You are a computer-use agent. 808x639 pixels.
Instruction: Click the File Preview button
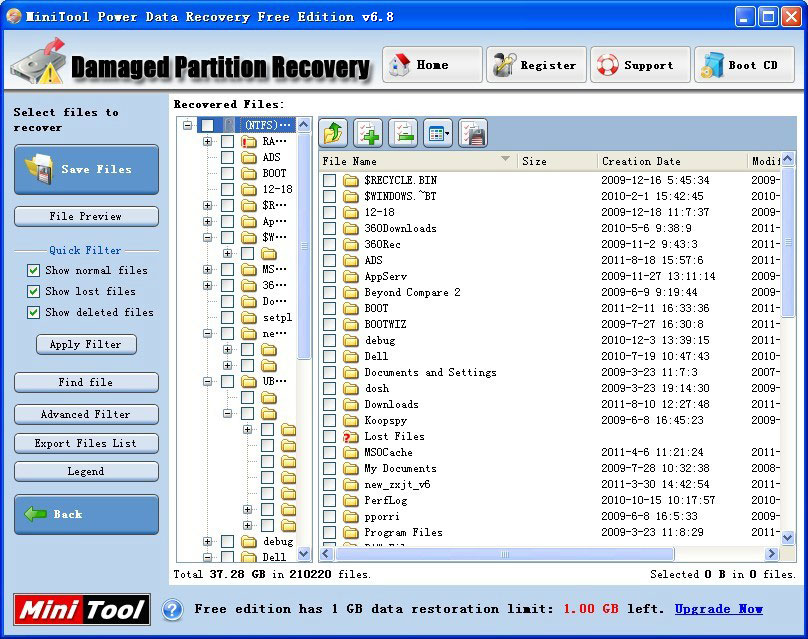(87, 216)
